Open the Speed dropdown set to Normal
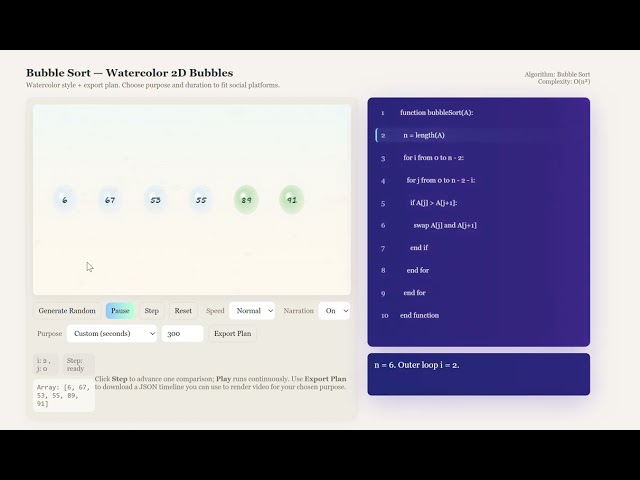This screenshot has width=640, height=480. point(252,311)
